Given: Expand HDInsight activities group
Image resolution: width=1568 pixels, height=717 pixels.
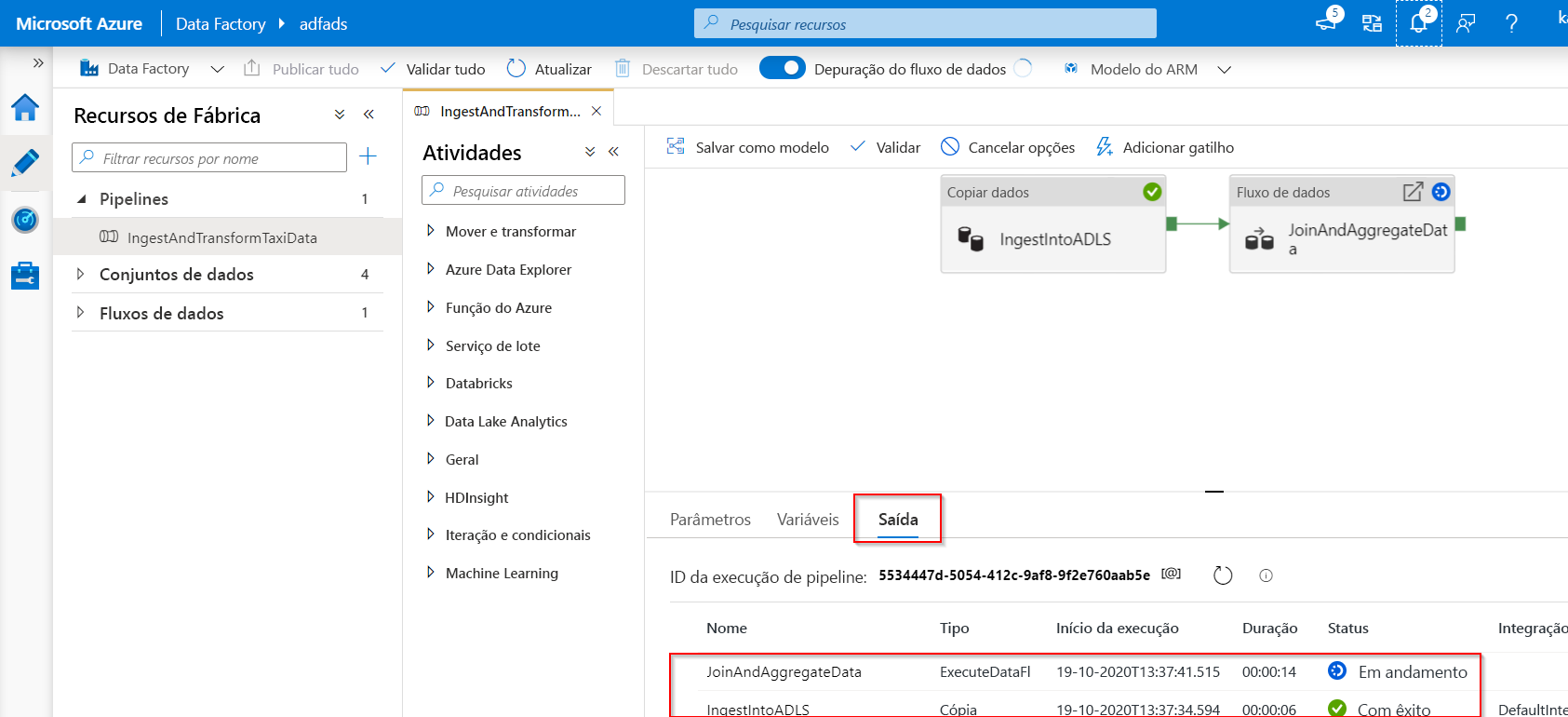Looking at the screenshot, I should (431, 497).
